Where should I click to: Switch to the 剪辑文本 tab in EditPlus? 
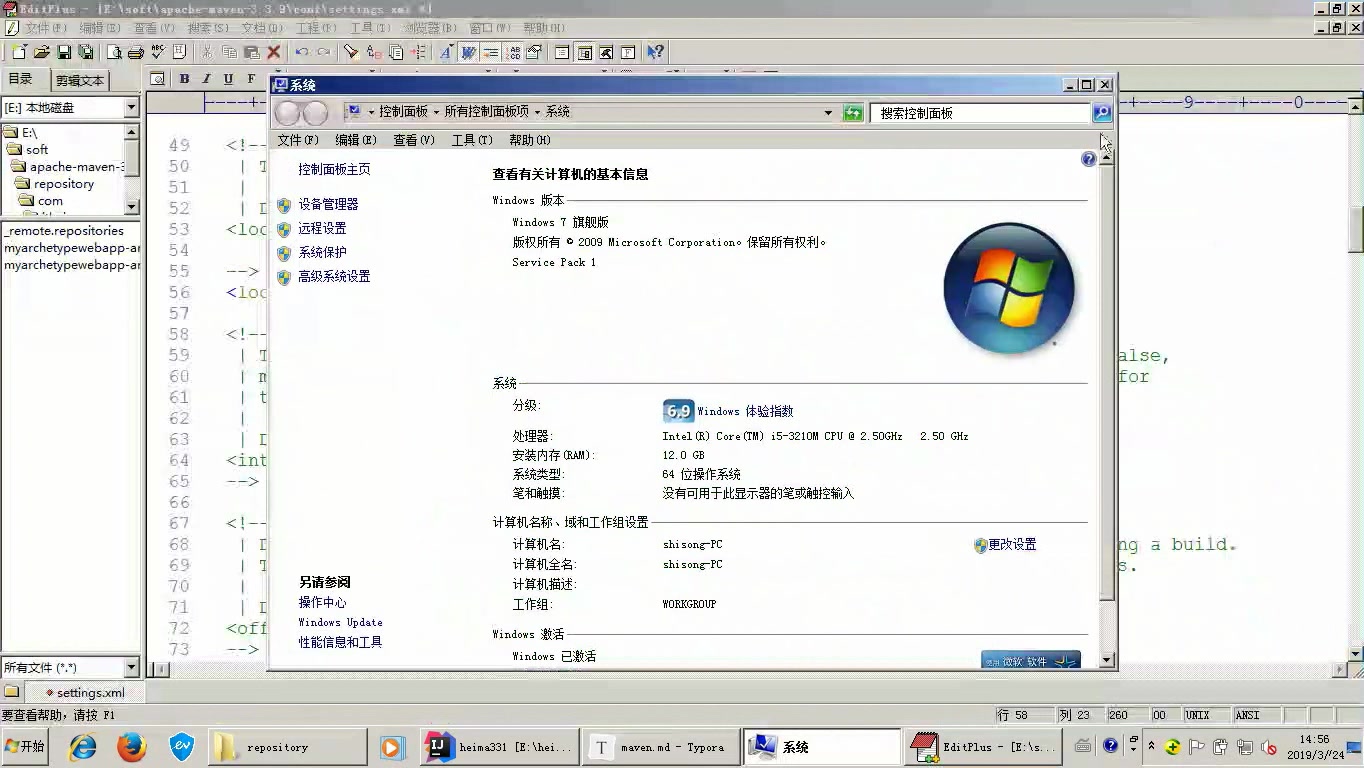80,81
